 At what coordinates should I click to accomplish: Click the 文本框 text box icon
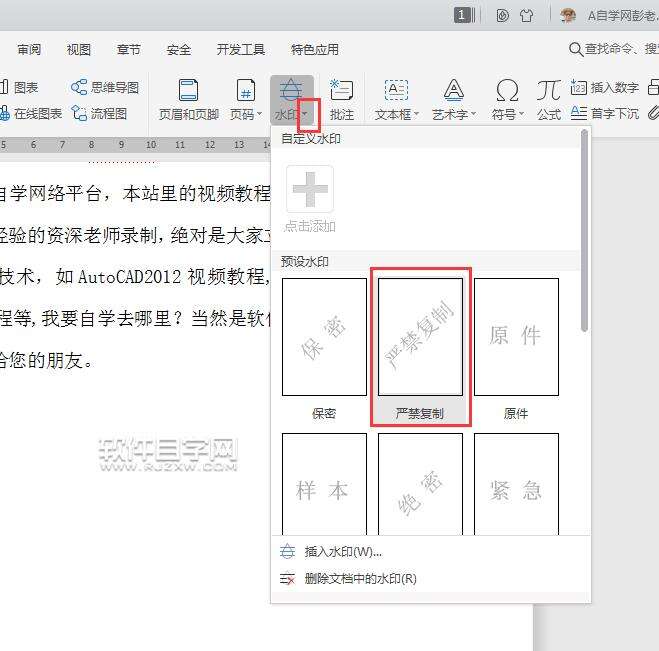pos(396,90)
